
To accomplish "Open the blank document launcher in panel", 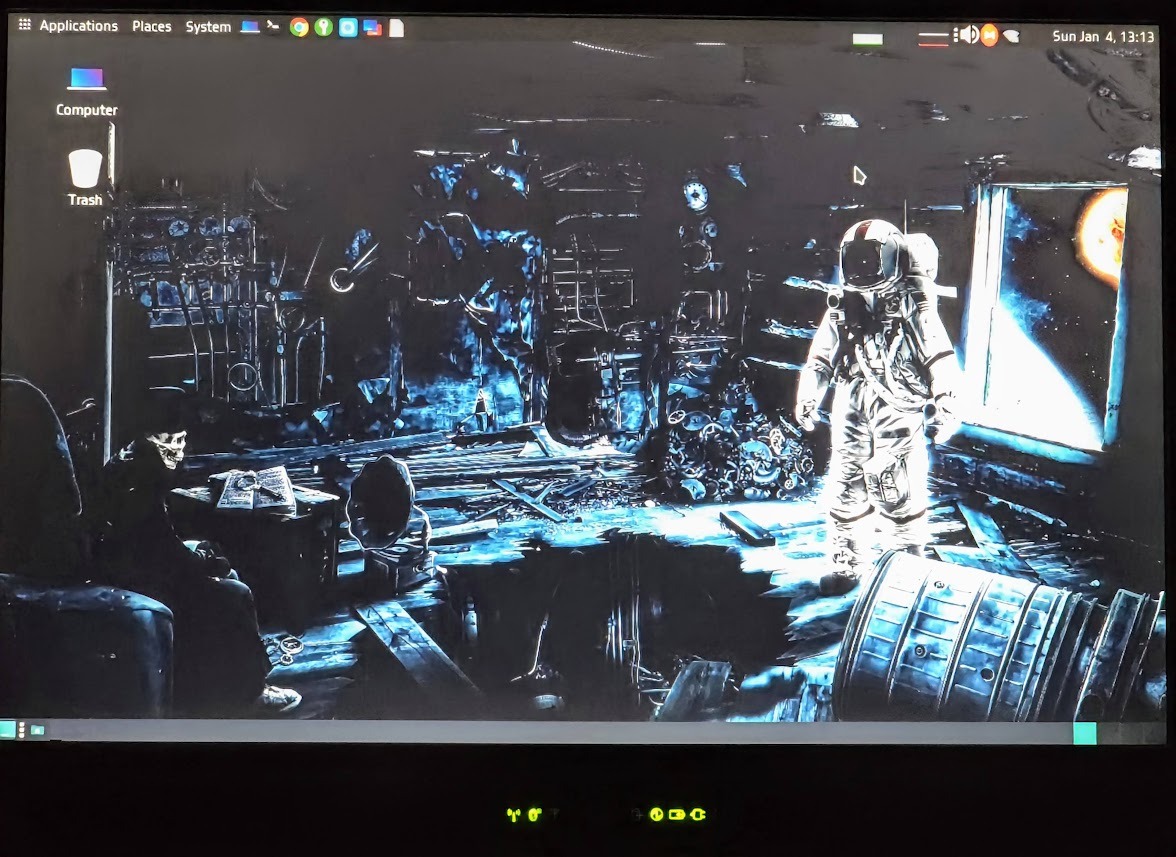I will click(396, 28).
